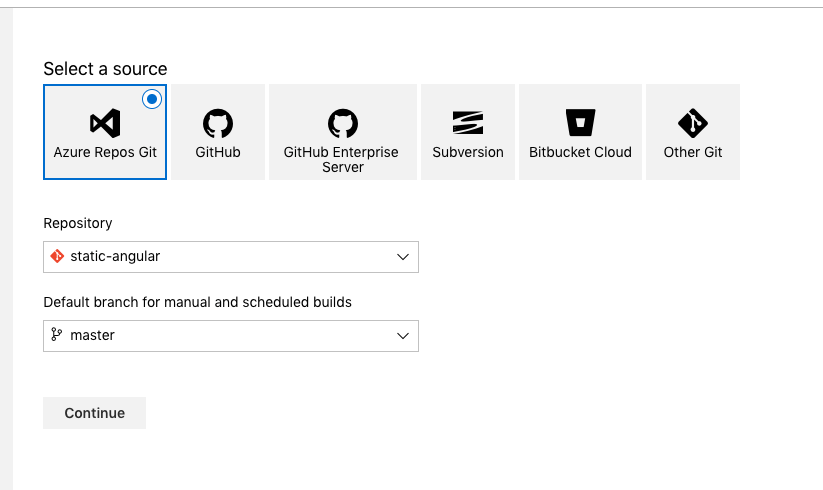This screenshot has width=823, height=490.
Task: Click the GitHub Enterprise Server icon
Action: click(x=342, y=123)
